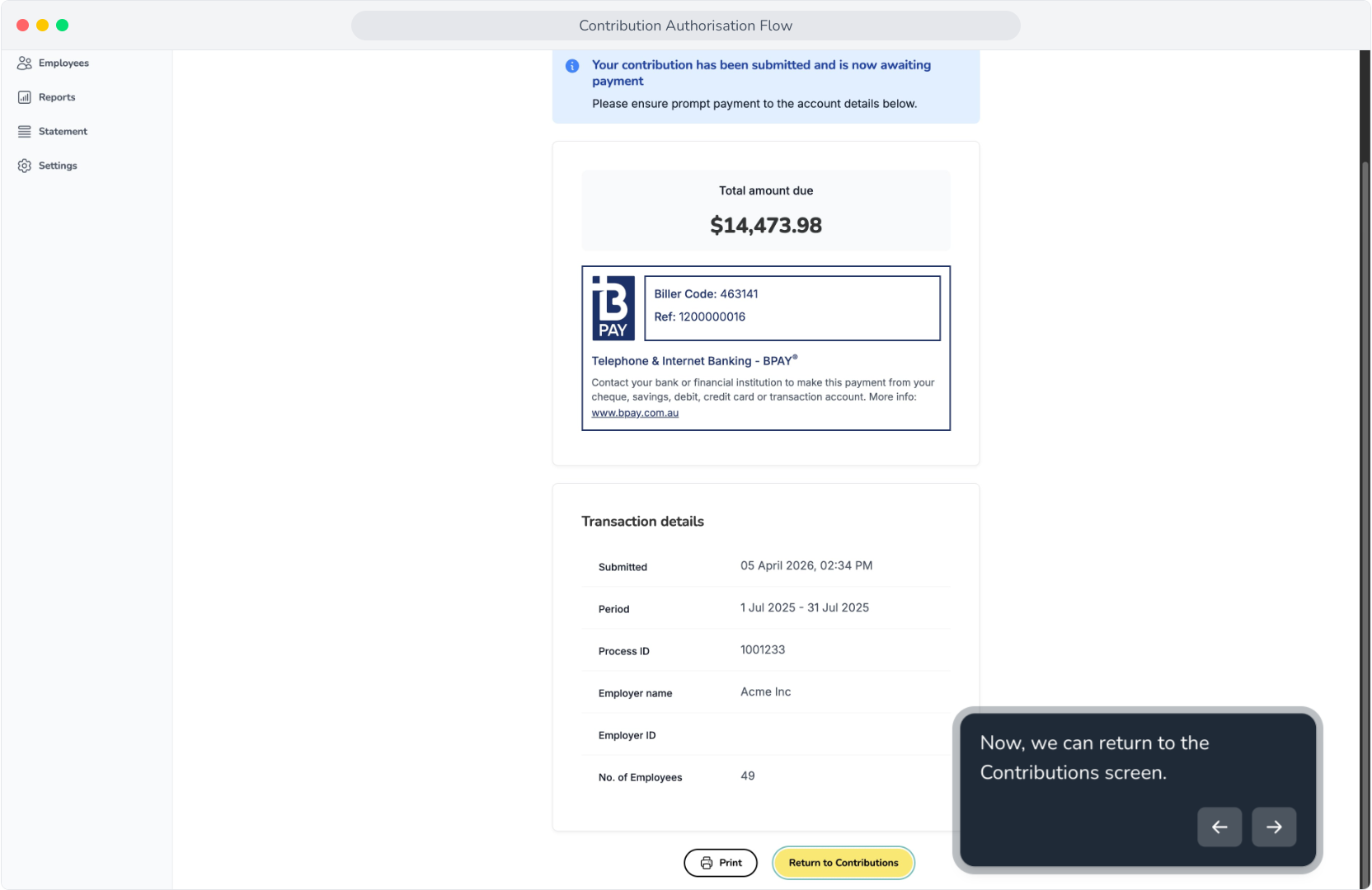Click the Settings gear icon
This screenshot has width=1372, height=890.
tap(25, 166)
